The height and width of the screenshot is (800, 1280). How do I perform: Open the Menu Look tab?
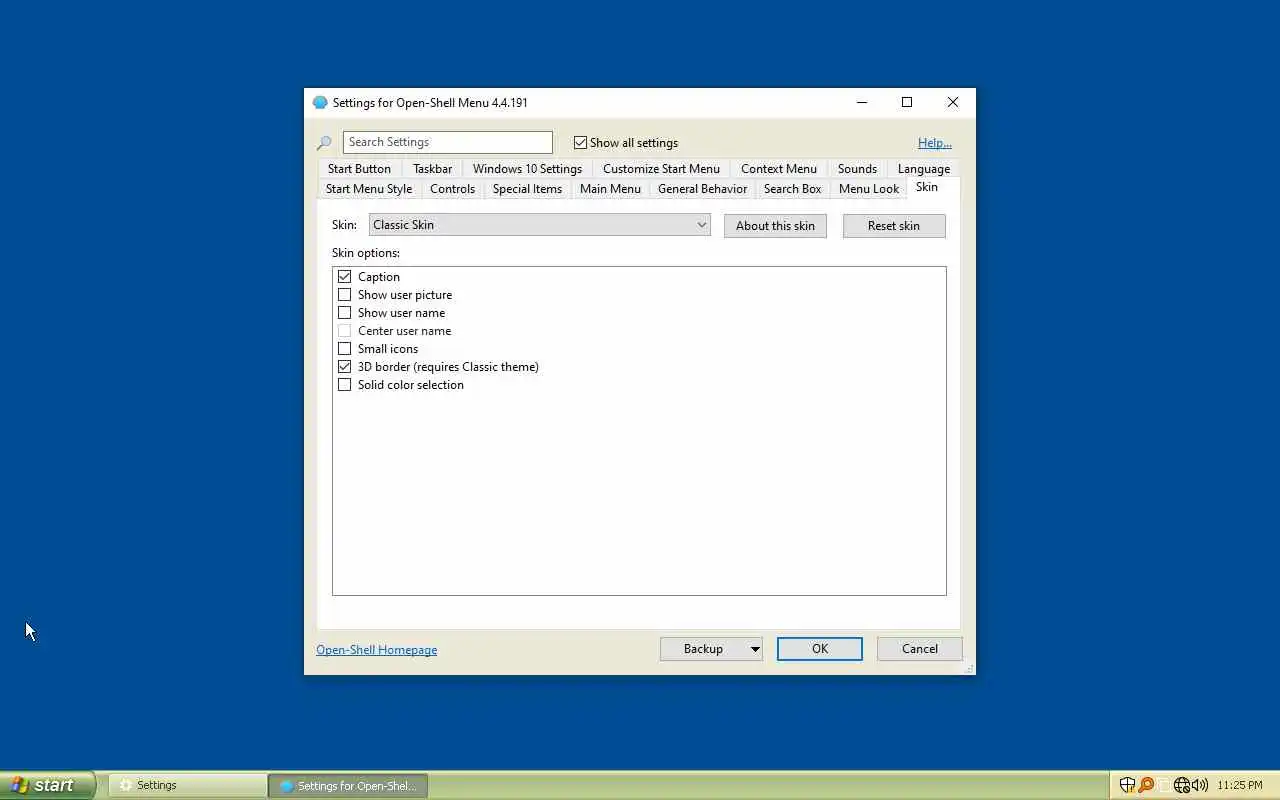click(x=869, y=188)
